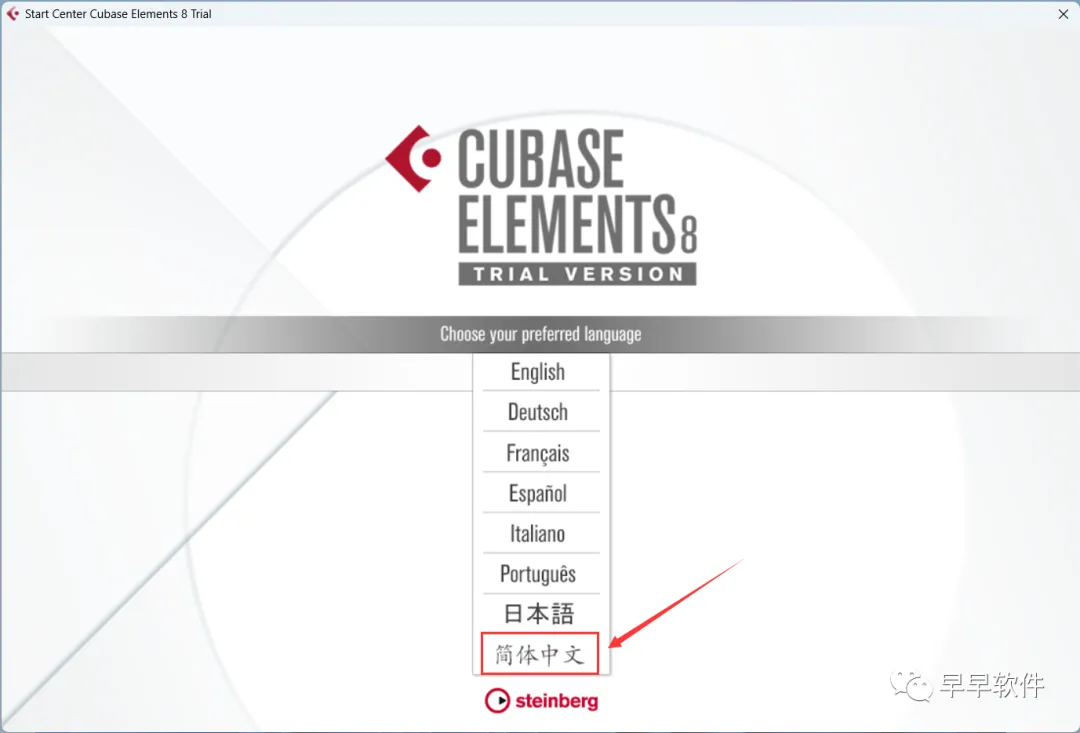1080x733 pixels.
Task: Click the Cubase Elements 8 logo
Action: point(541,205)
